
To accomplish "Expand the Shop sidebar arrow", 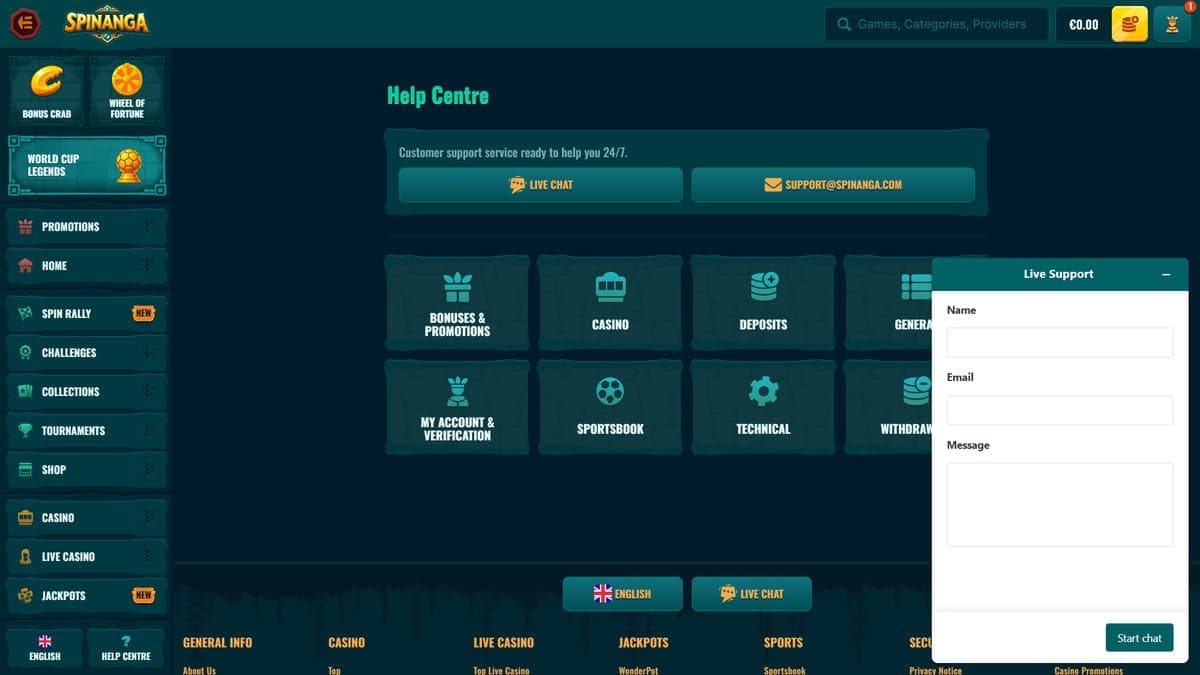I will tap(149, 470).
